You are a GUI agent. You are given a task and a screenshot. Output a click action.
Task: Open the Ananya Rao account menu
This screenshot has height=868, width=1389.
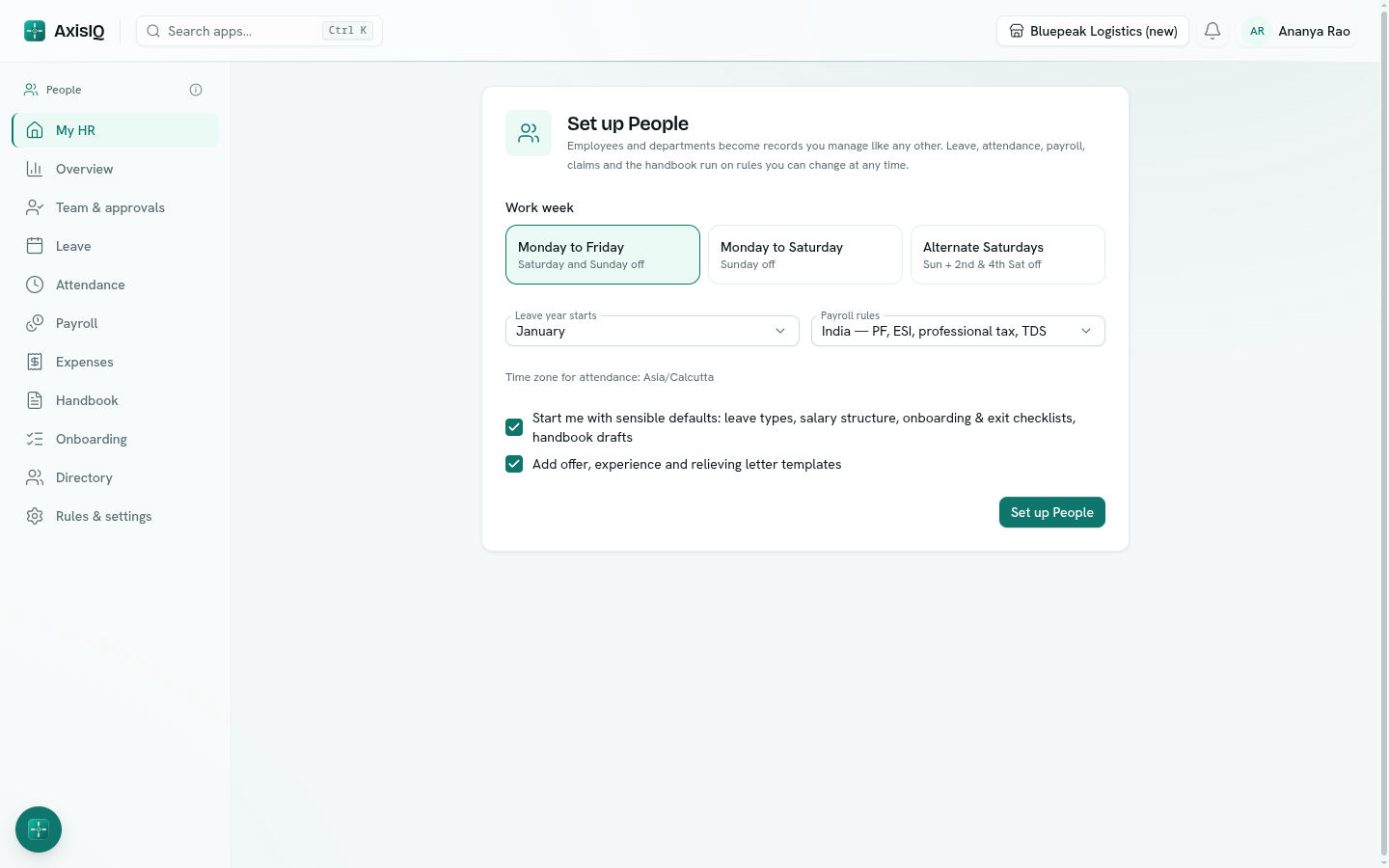(1298, 31)
